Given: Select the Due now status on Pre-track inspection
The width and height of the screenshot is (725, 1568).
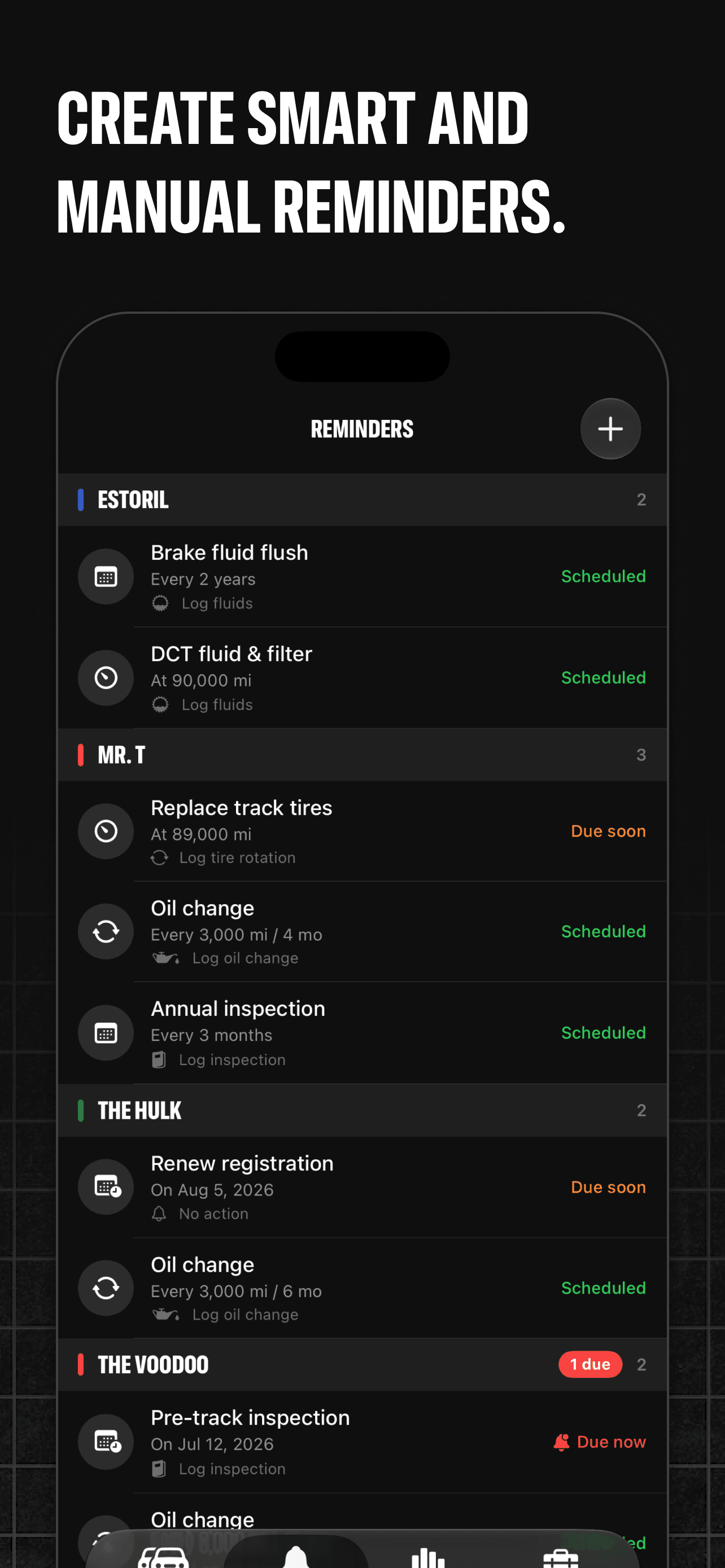Looking at the screenshot, I should (x=600, y=1442).
